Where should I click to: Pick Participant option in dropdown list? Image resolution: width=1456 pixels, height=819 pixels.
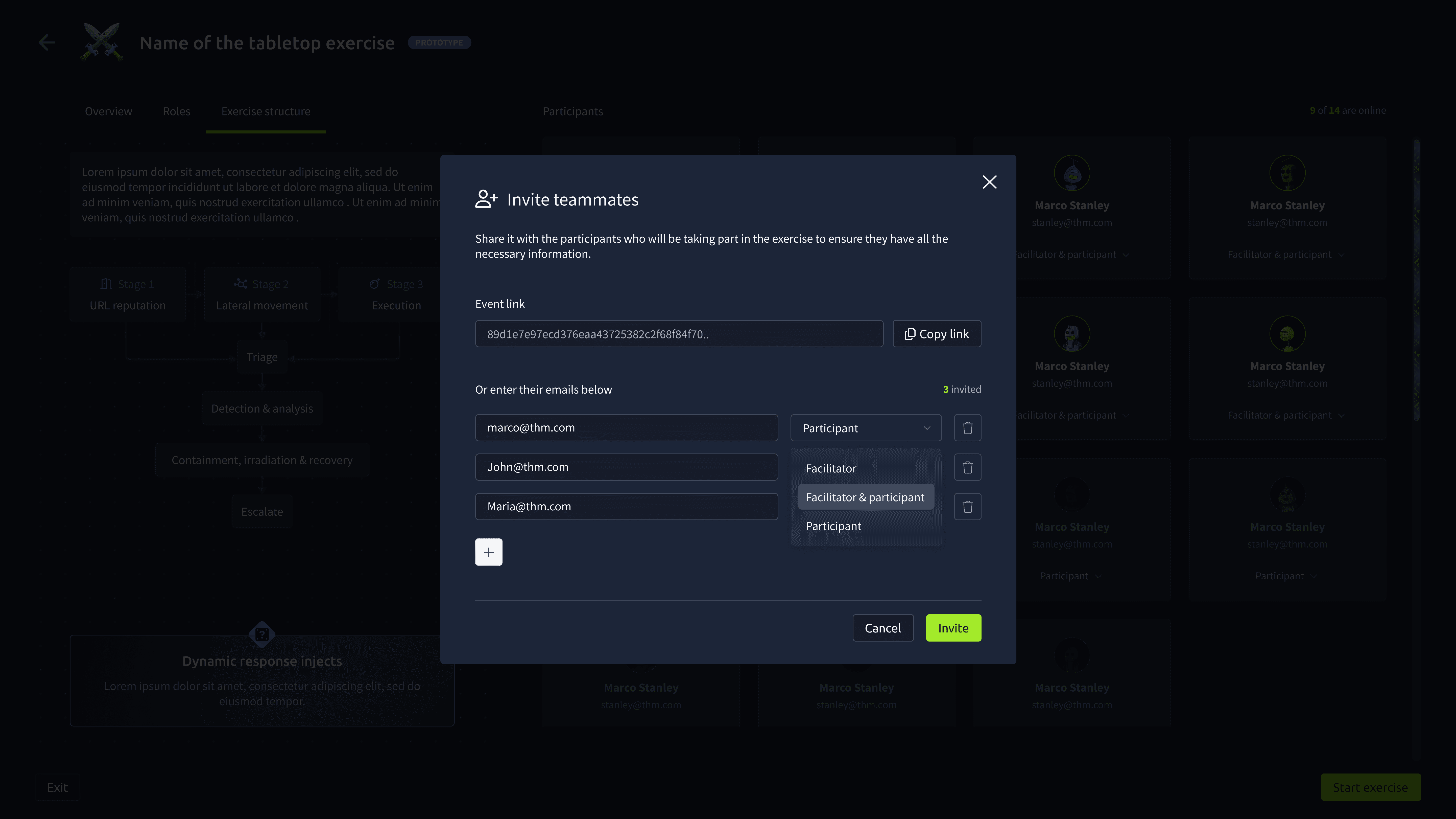tap(833, 526)
